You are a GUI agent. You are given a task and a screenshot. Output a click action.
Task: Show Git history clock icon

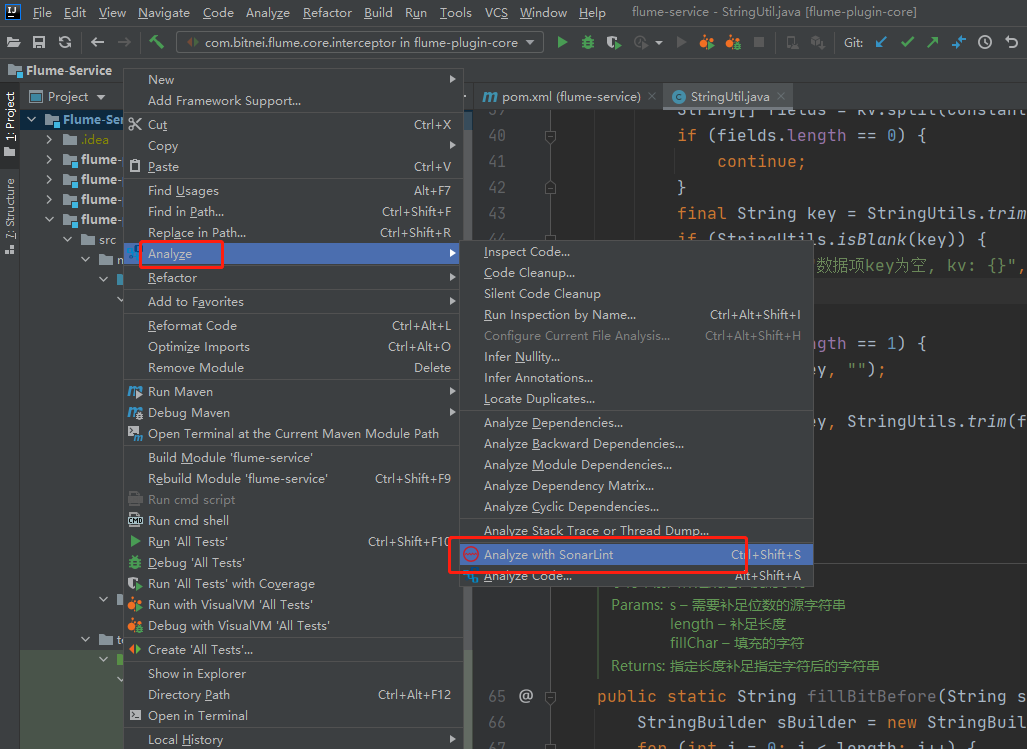click(985, 42)
